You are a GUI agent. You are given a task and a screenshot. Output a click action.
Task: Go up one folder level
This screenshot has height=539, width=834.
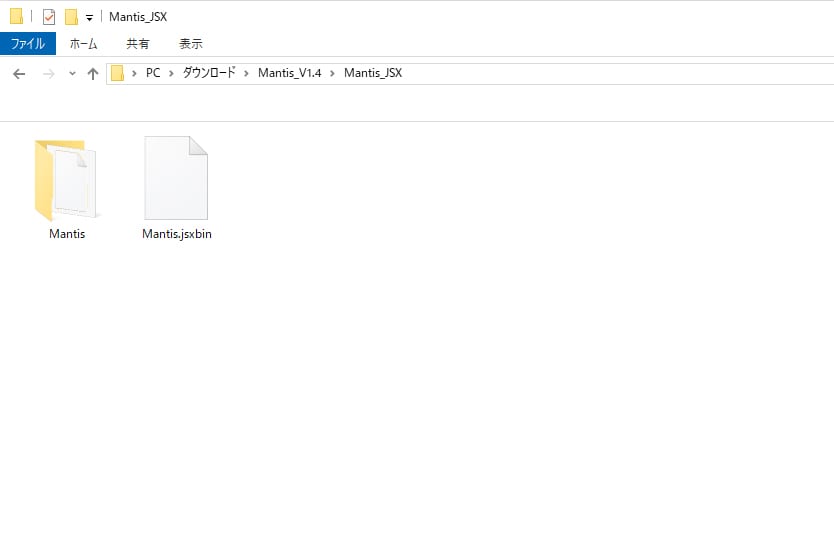point(93,74)
